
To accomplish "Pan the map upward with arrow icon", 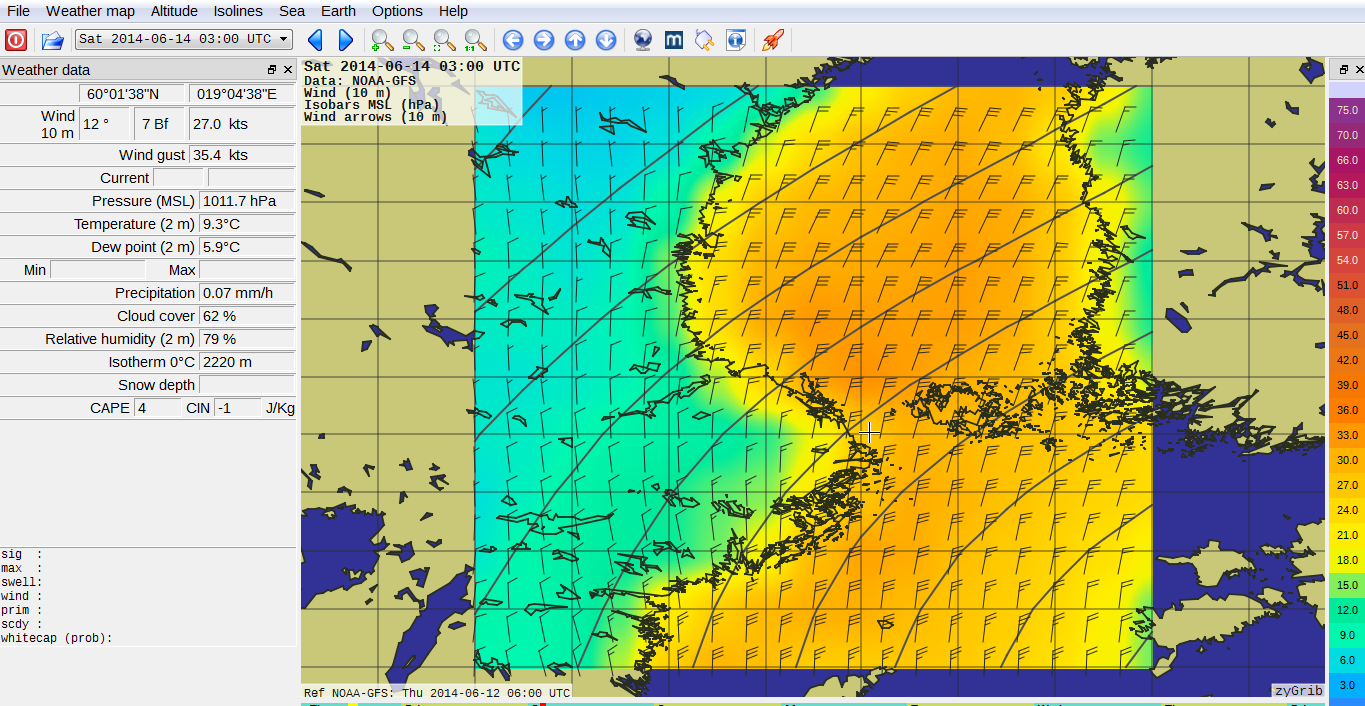I will point(575,40).
